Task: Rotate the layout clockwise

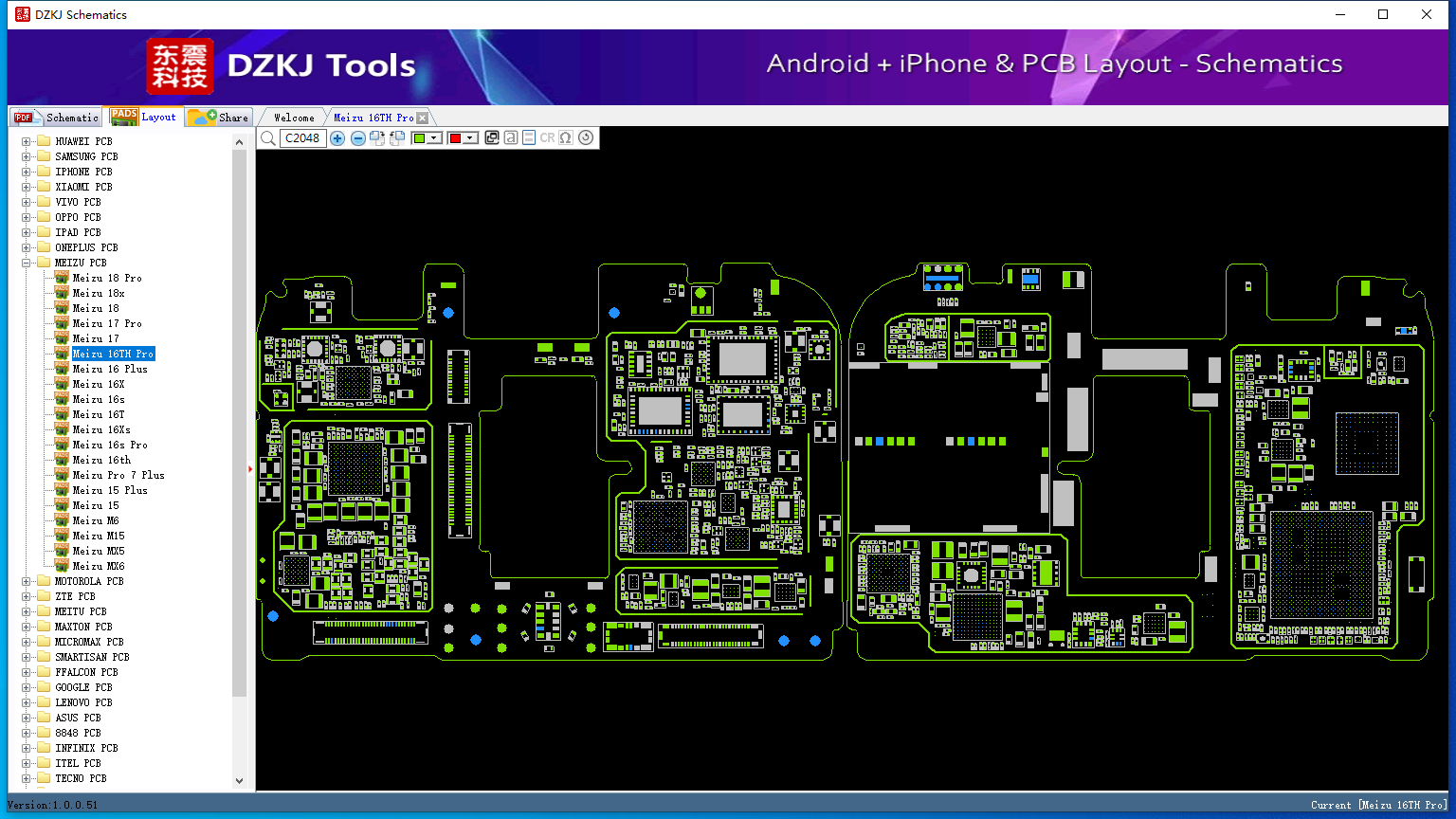Action: (x=377, y=138)
